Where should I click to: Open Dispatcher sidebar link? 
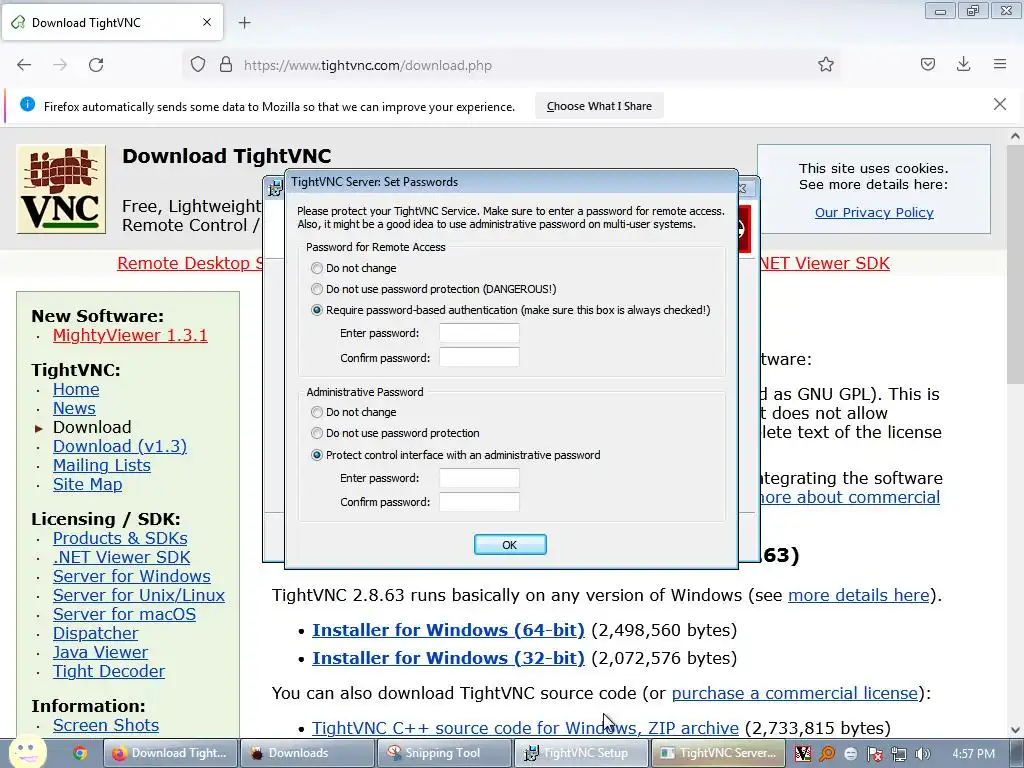95,633
